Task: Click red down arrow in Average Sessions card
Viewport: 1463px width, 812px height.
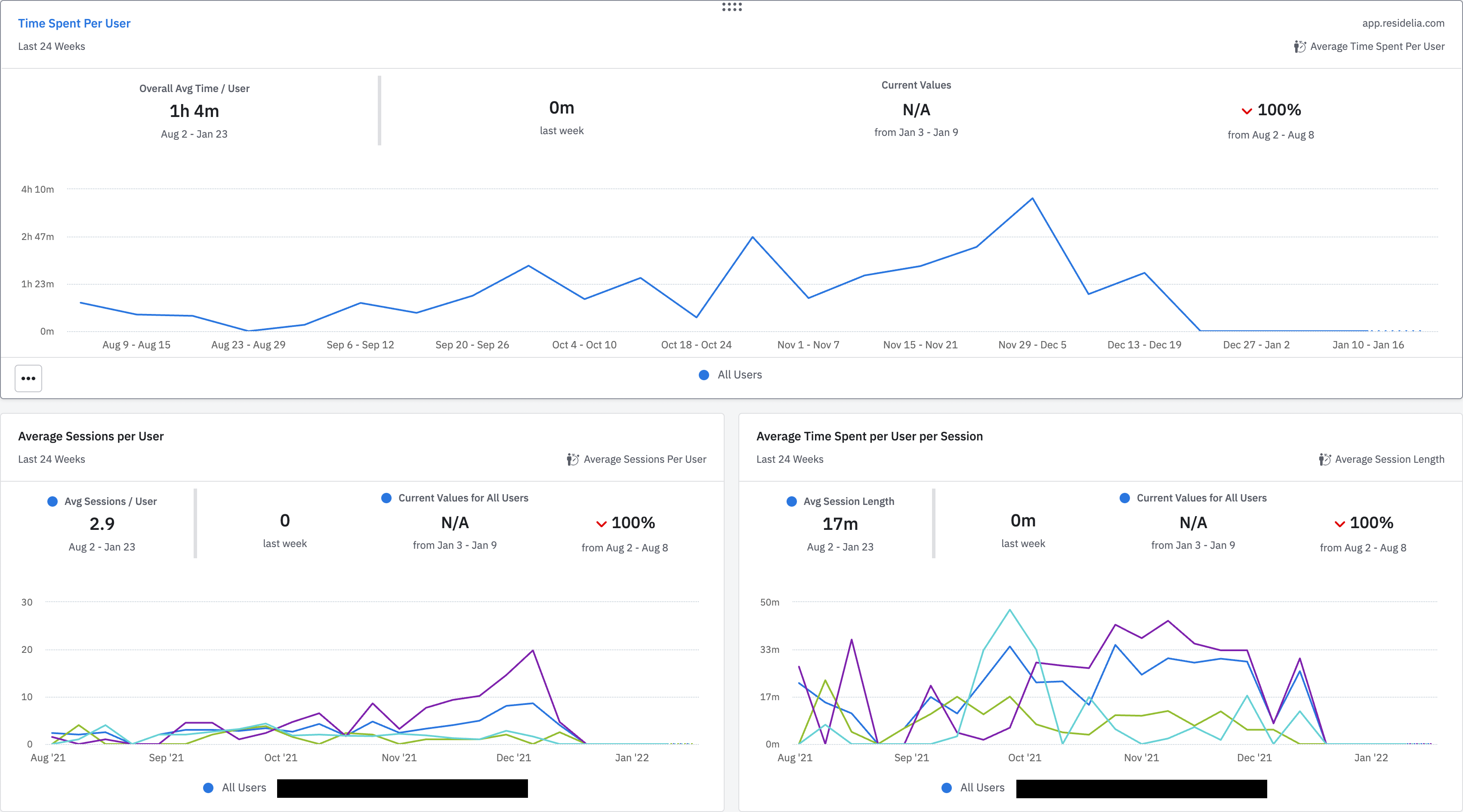Action: 601,523
